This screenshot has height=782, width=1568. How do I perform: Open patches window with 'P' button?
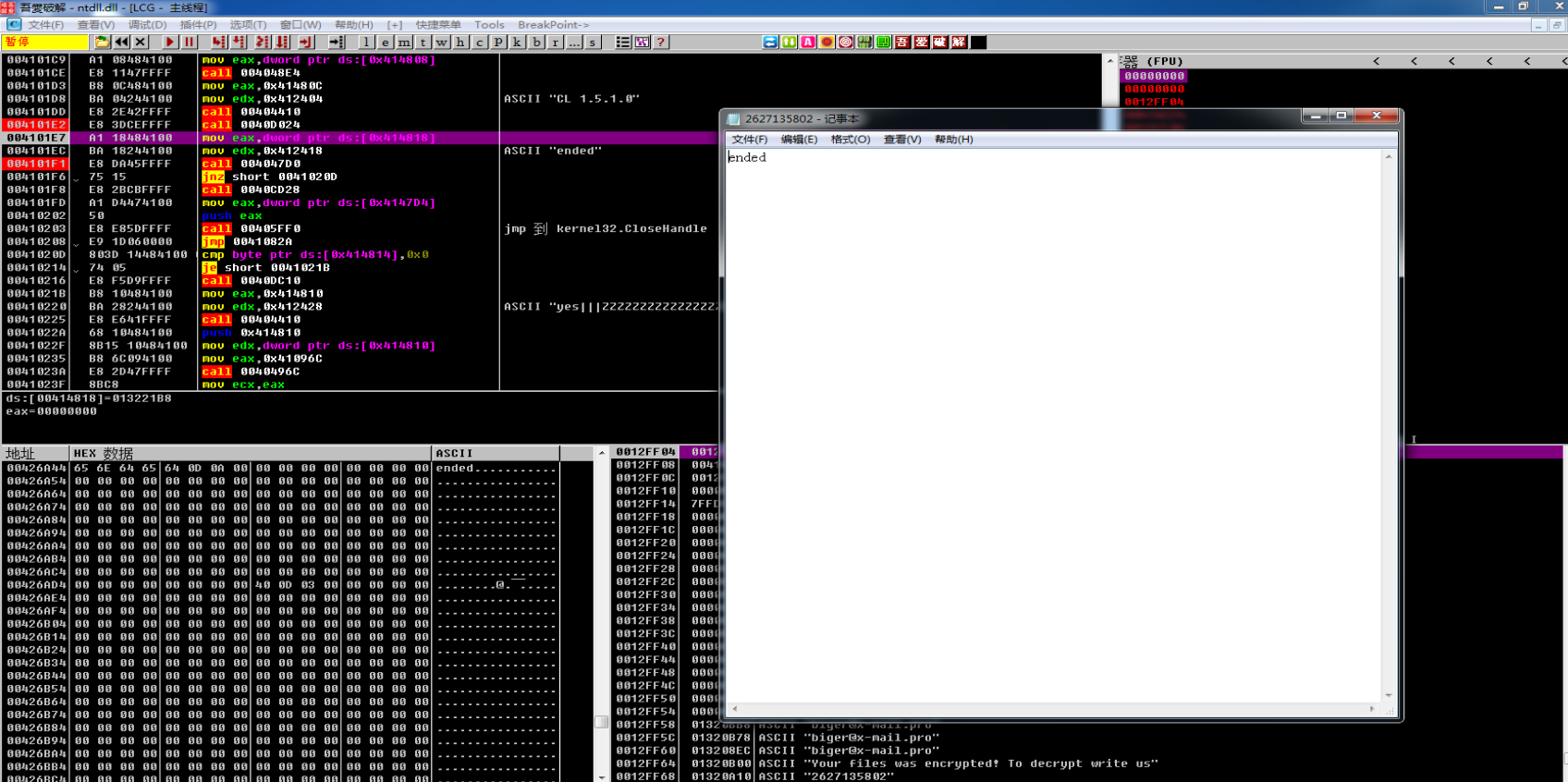498,42
